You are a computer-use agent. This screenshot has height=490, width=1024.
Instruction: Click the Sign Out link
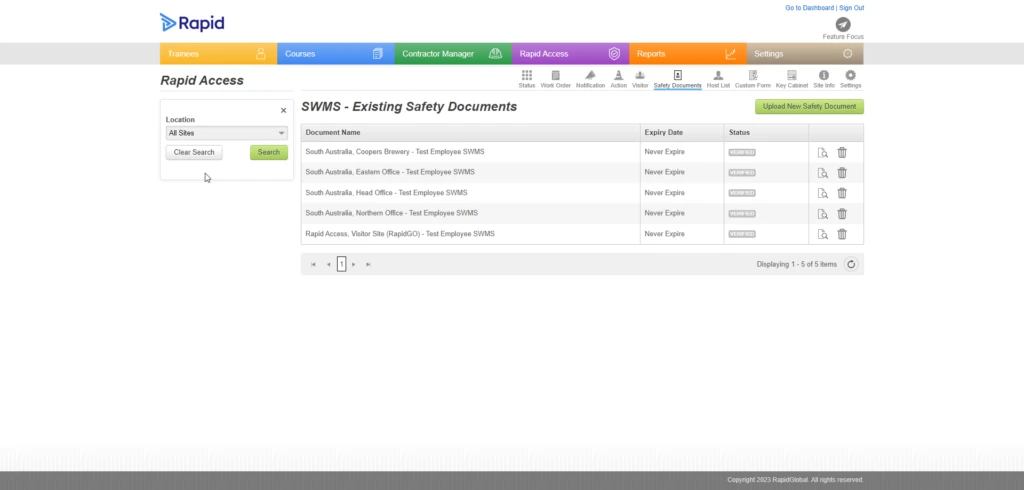click(x=852, y=8)
